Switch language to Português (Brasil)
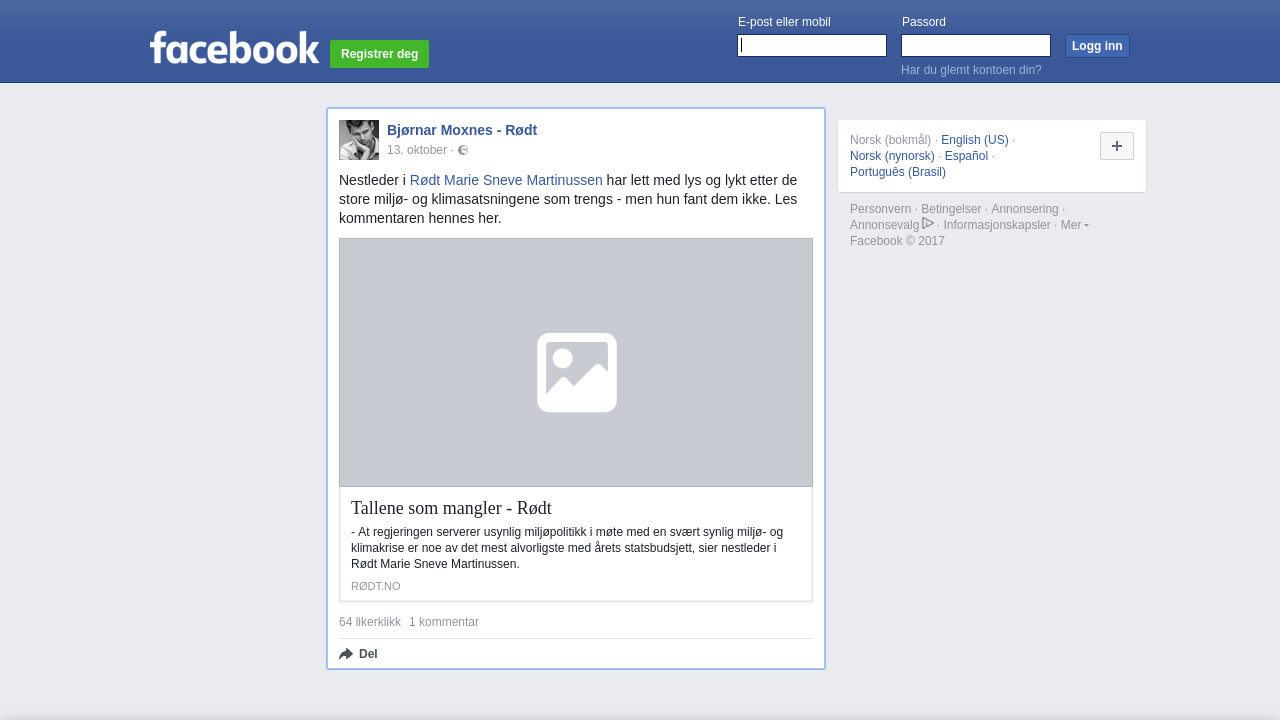1280x720 pixels. point(898,172)
